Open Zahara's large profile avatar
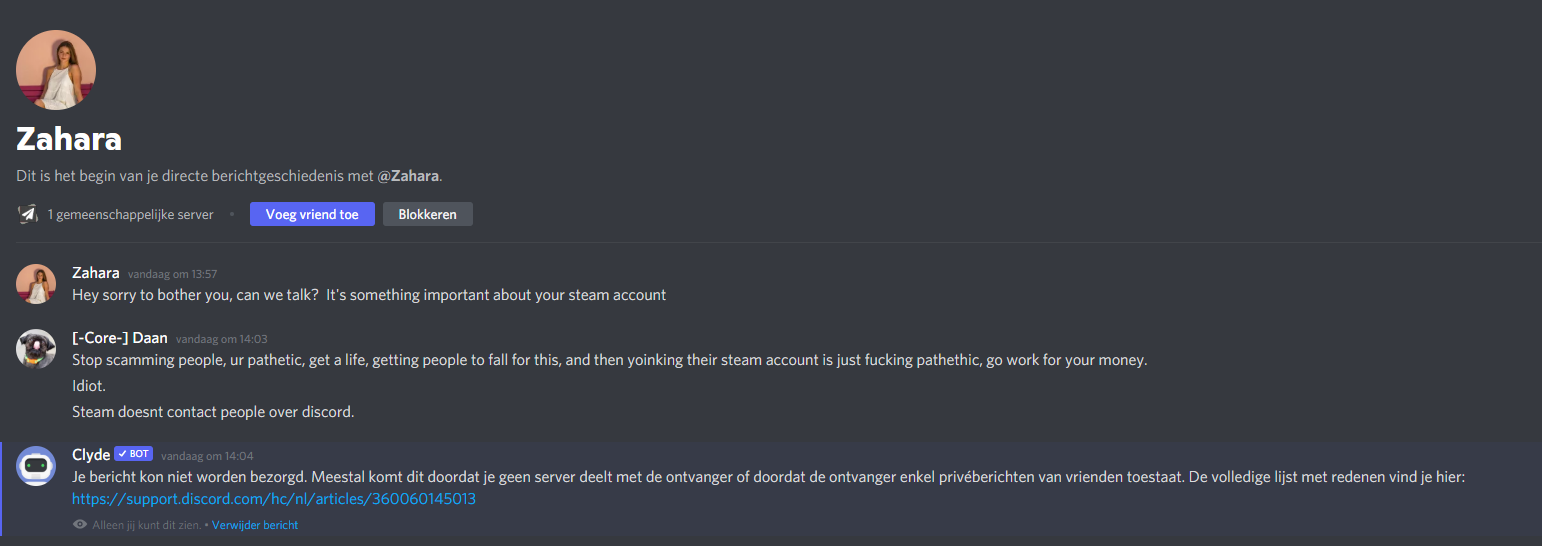 (56, 69)
